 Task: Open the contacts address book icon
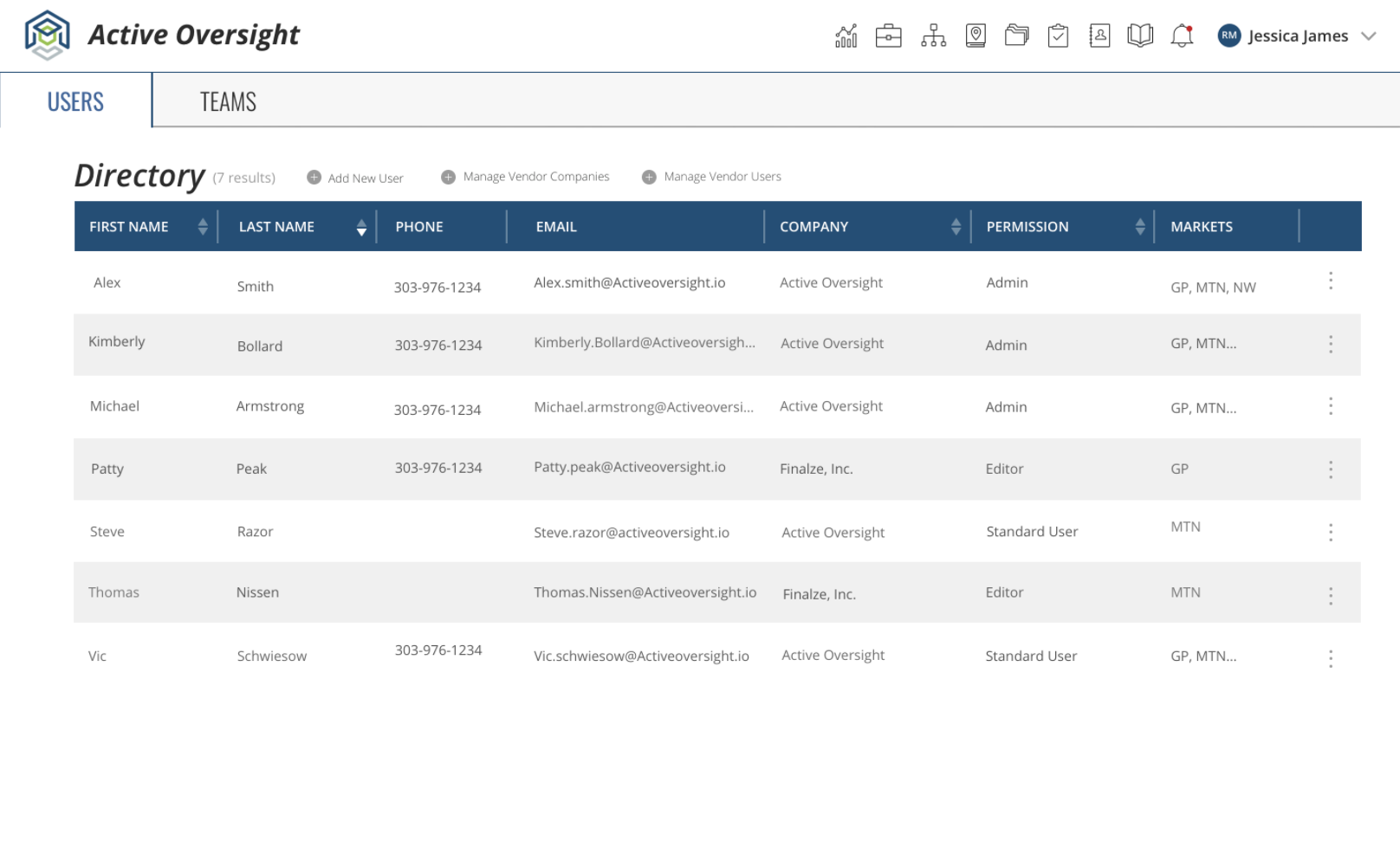coord(1099,36)
